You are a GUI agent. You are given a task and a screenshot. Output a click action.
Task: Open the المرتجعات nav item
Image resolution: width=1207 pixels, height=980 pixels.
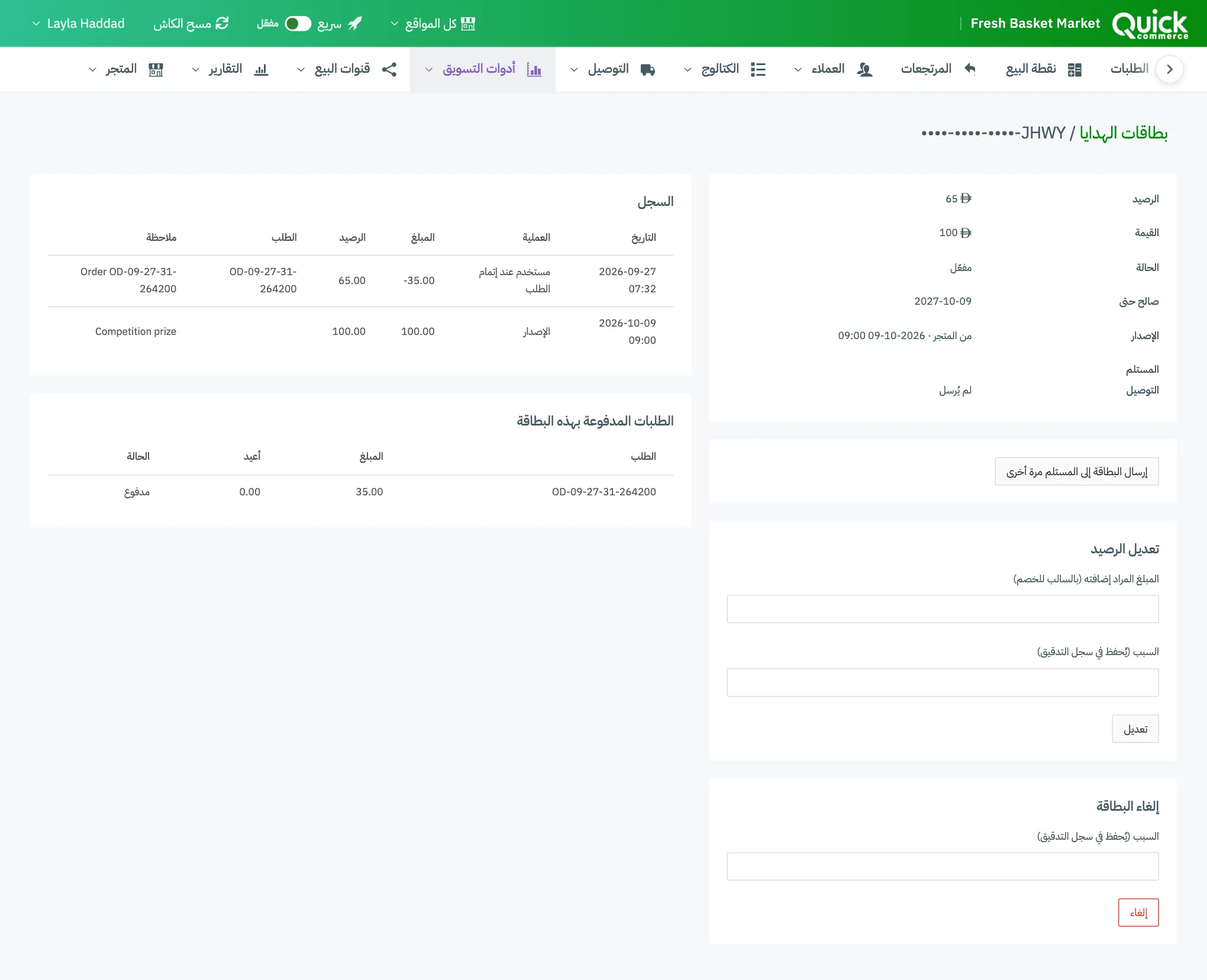coord(926,69)
